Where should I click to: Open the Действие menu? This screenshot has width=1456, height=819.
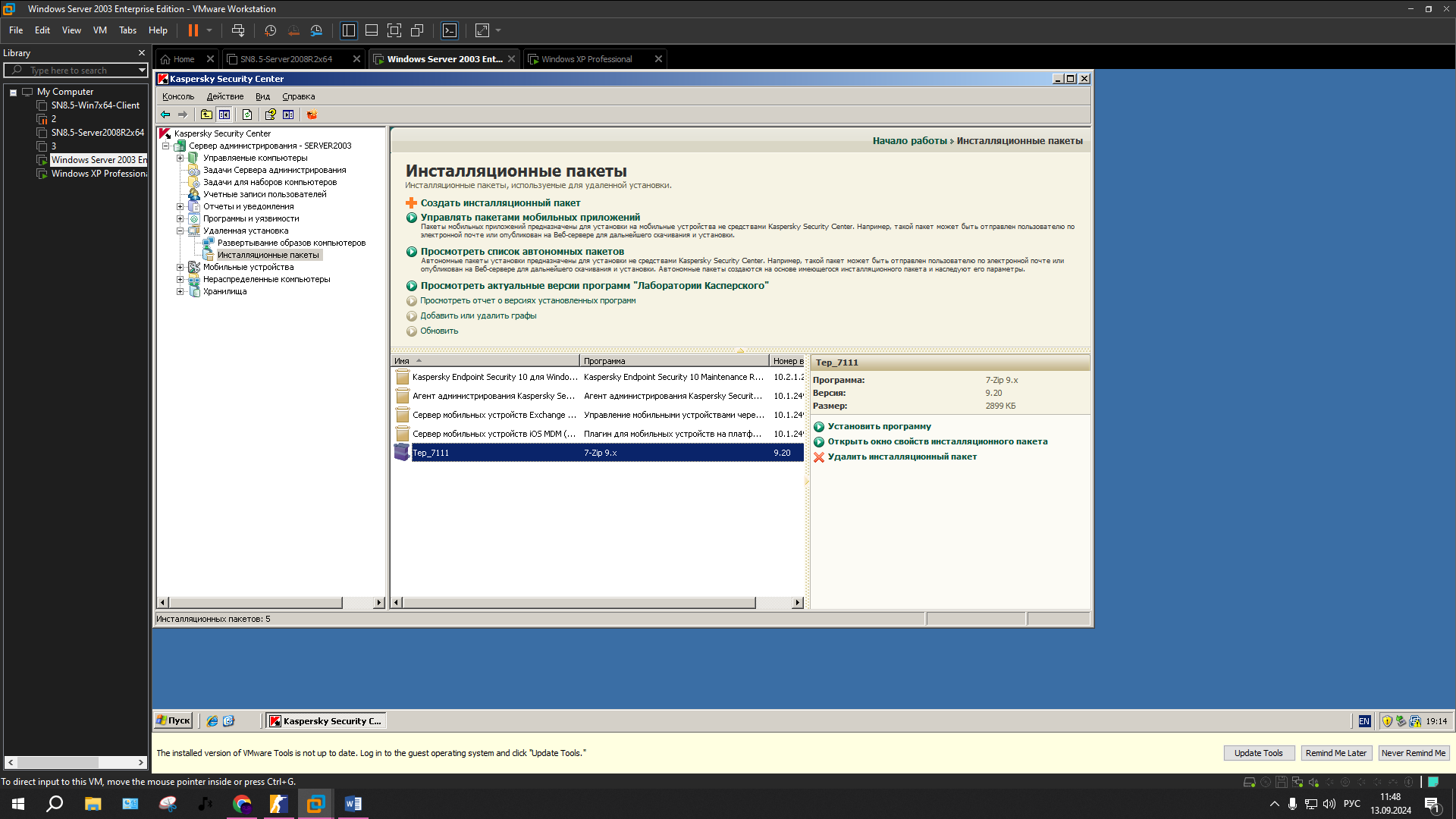coord(225,96)
